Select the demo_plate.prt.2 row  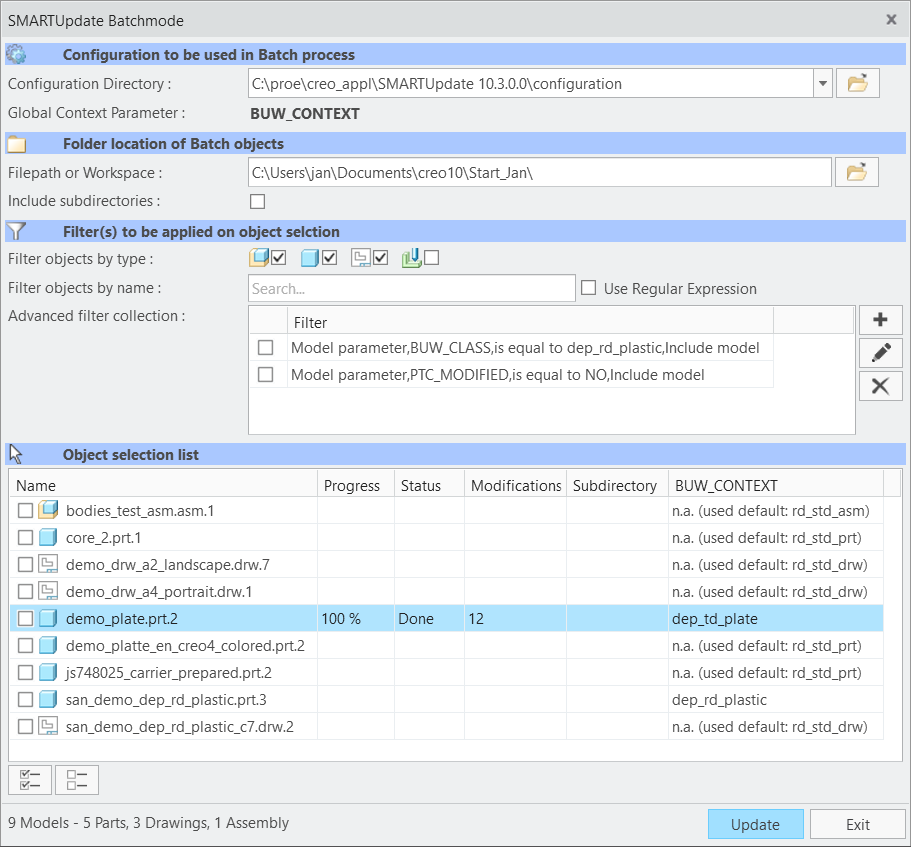pyautogui.click(x=446, y=618)
